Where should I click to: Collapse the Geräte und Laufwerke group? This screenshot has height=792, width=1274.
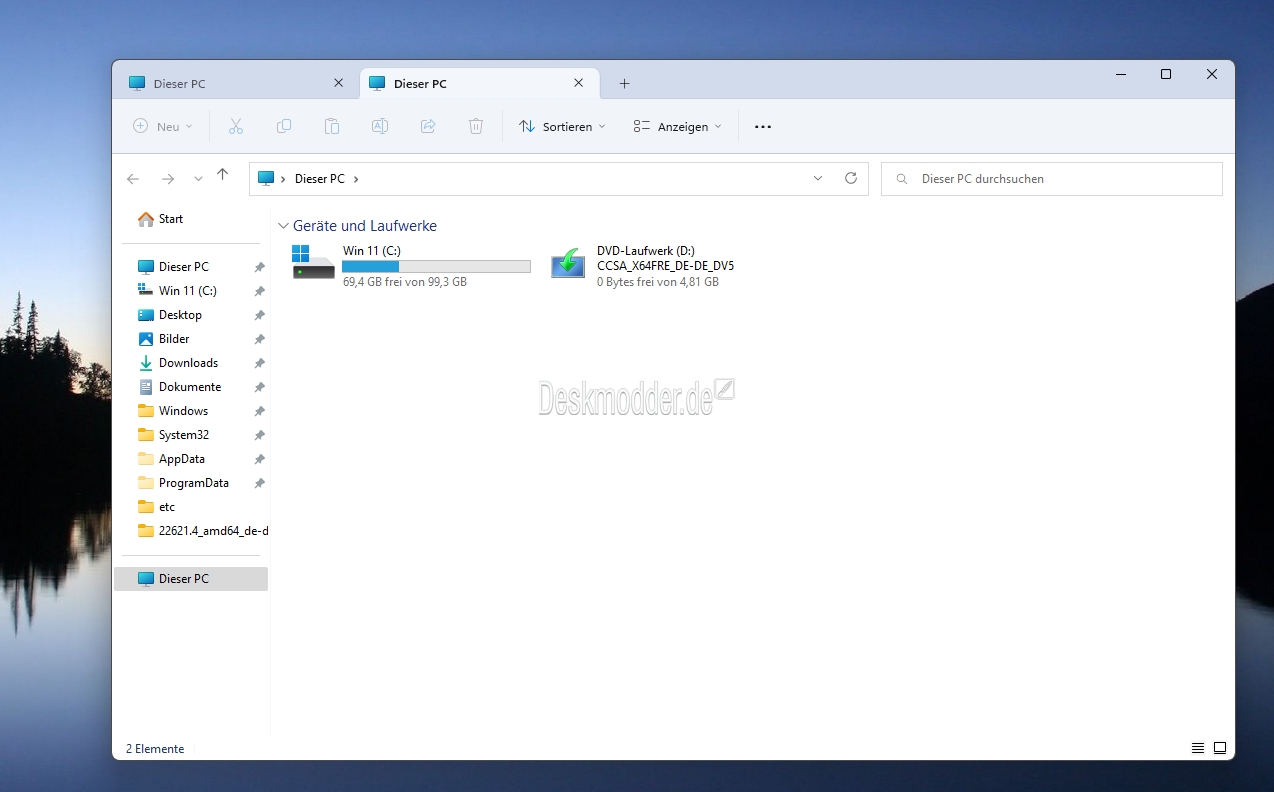(x=283, y=226)
